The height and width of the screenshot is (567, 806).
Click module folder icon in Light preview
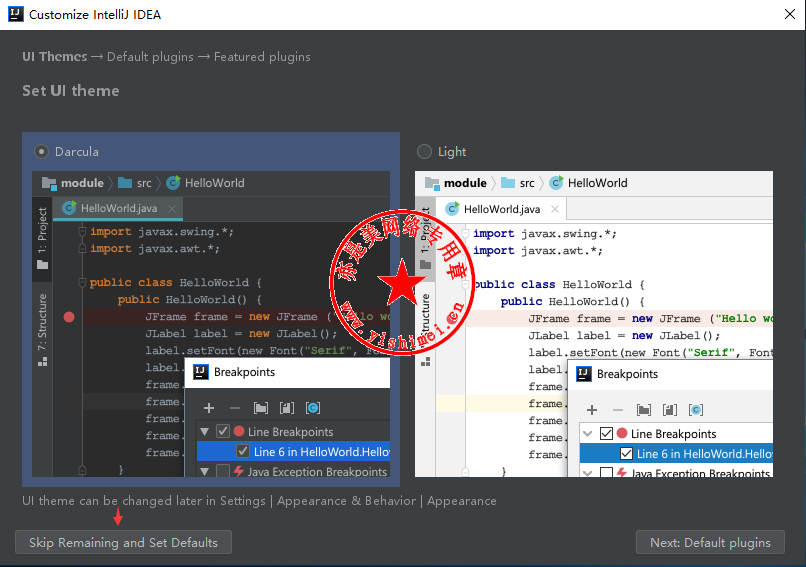point(432,183)
